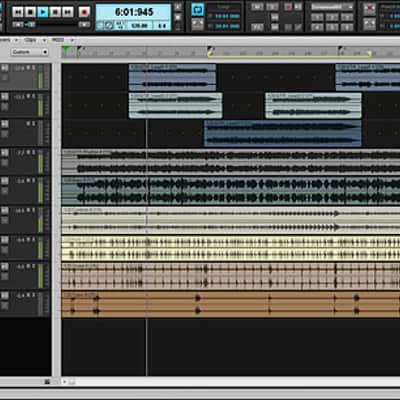Select the pale yellow waveform clip
This screenshot has height=400, width=400.
point(231,248)
